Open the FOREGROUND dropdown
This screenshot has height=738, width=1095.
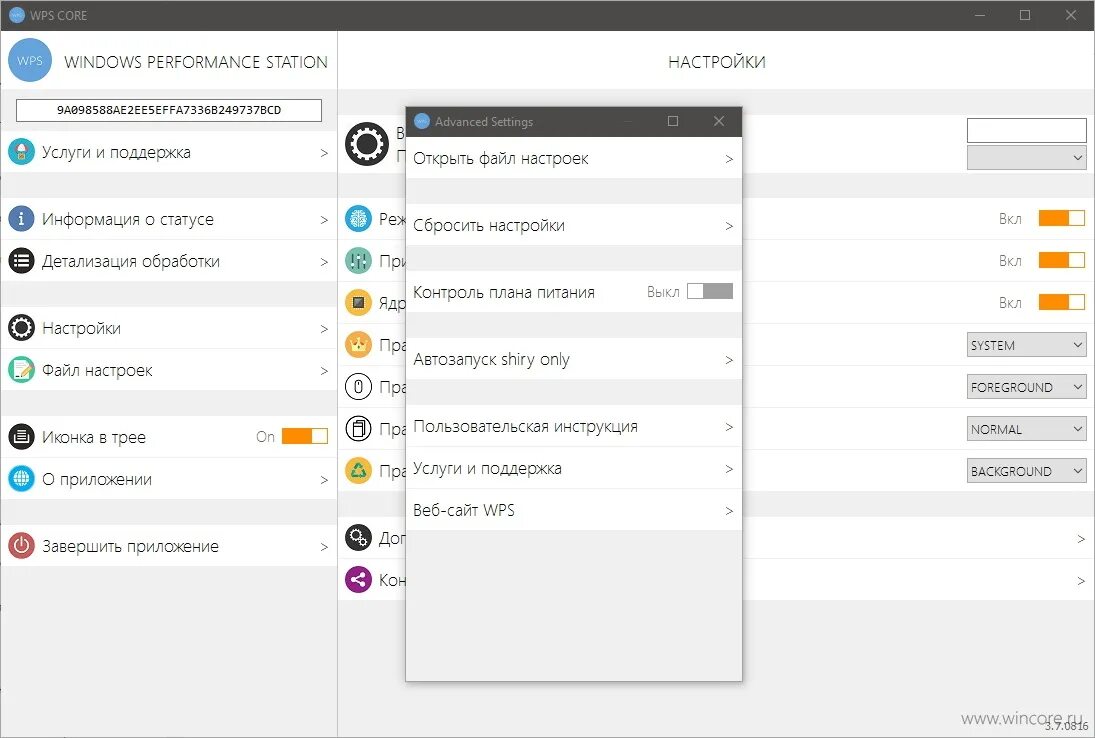1026,386
